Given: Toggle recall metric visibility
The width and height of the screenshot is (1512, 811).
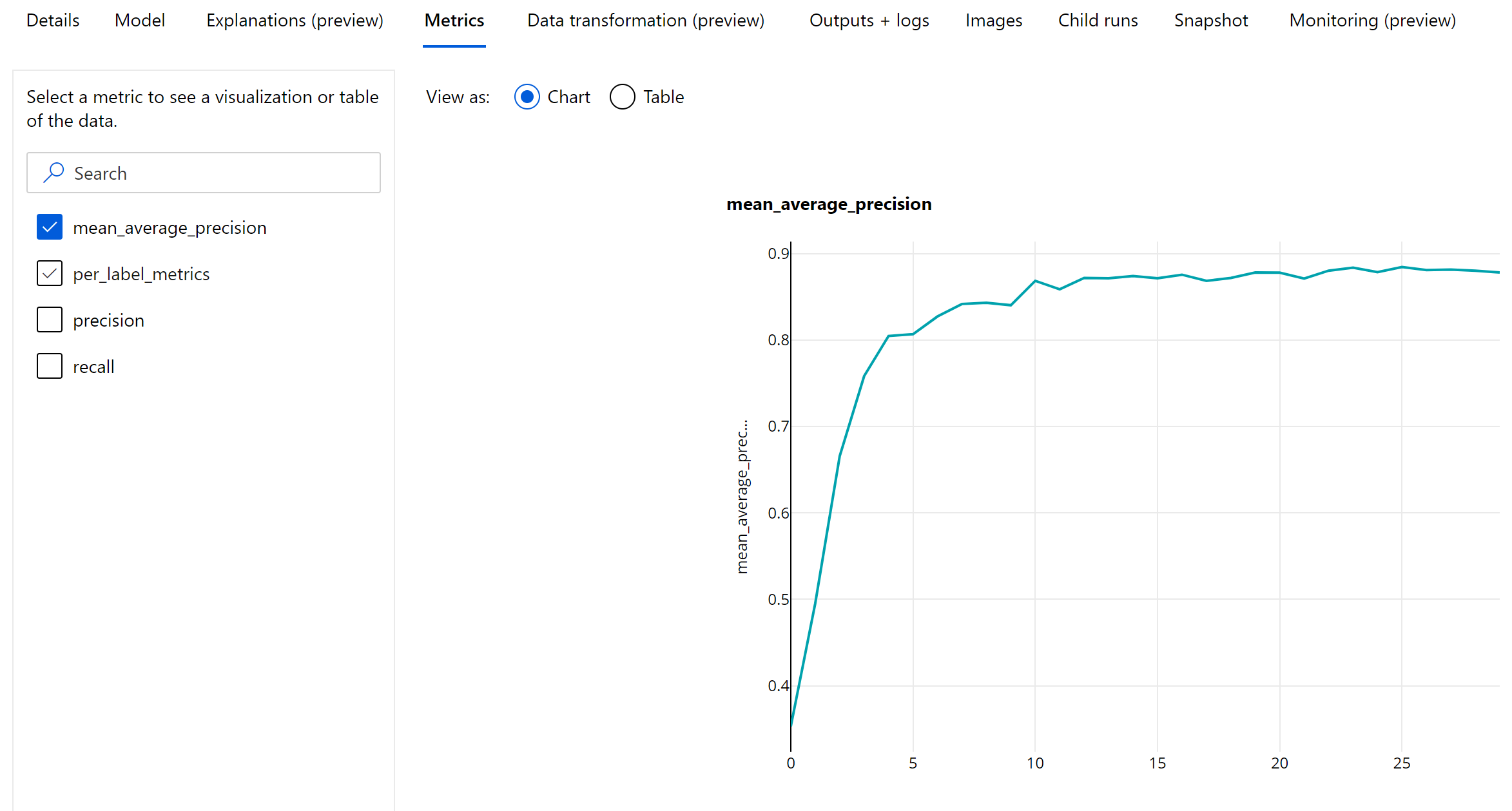Looking at the screenshot, I should tap(49, 366).
